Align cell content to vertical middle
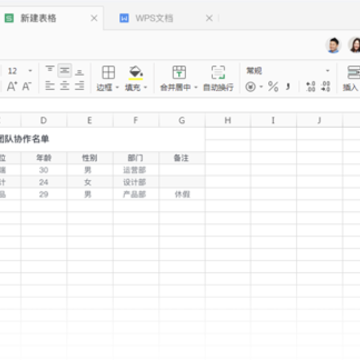 coord(65,70)
